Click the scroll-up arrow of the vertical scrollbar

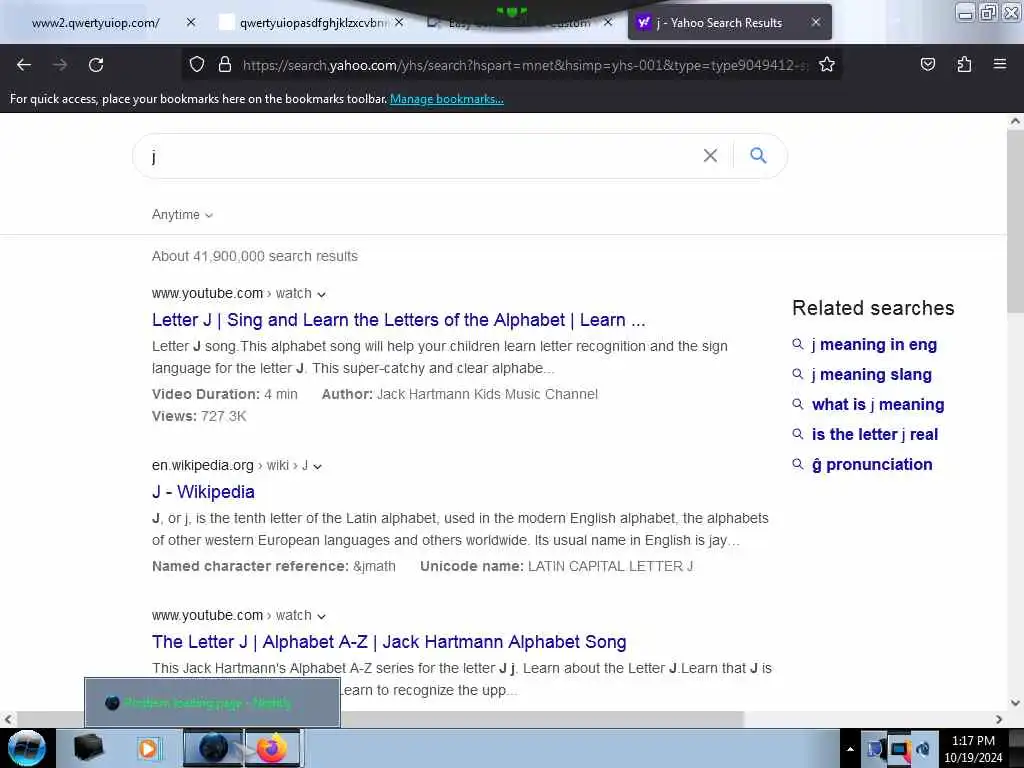1015,121
